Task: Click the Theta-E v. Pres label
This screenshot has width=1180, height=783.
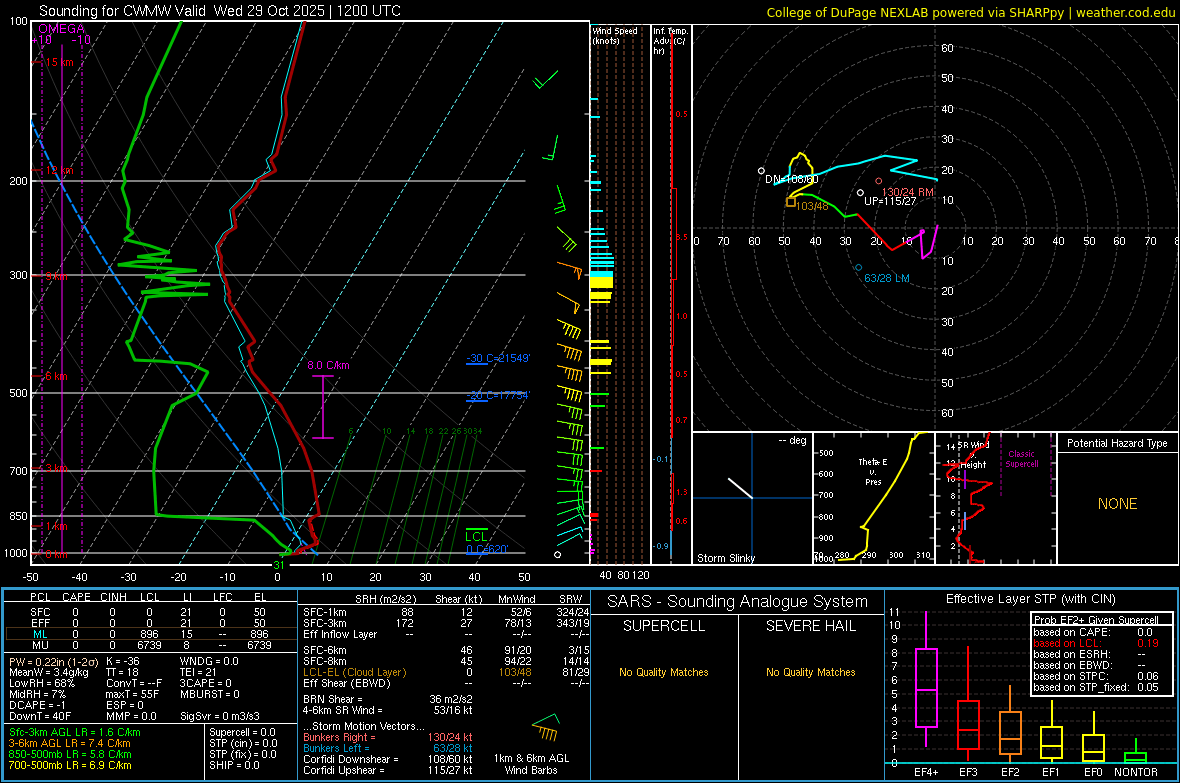Action: (x=873, y=471)
